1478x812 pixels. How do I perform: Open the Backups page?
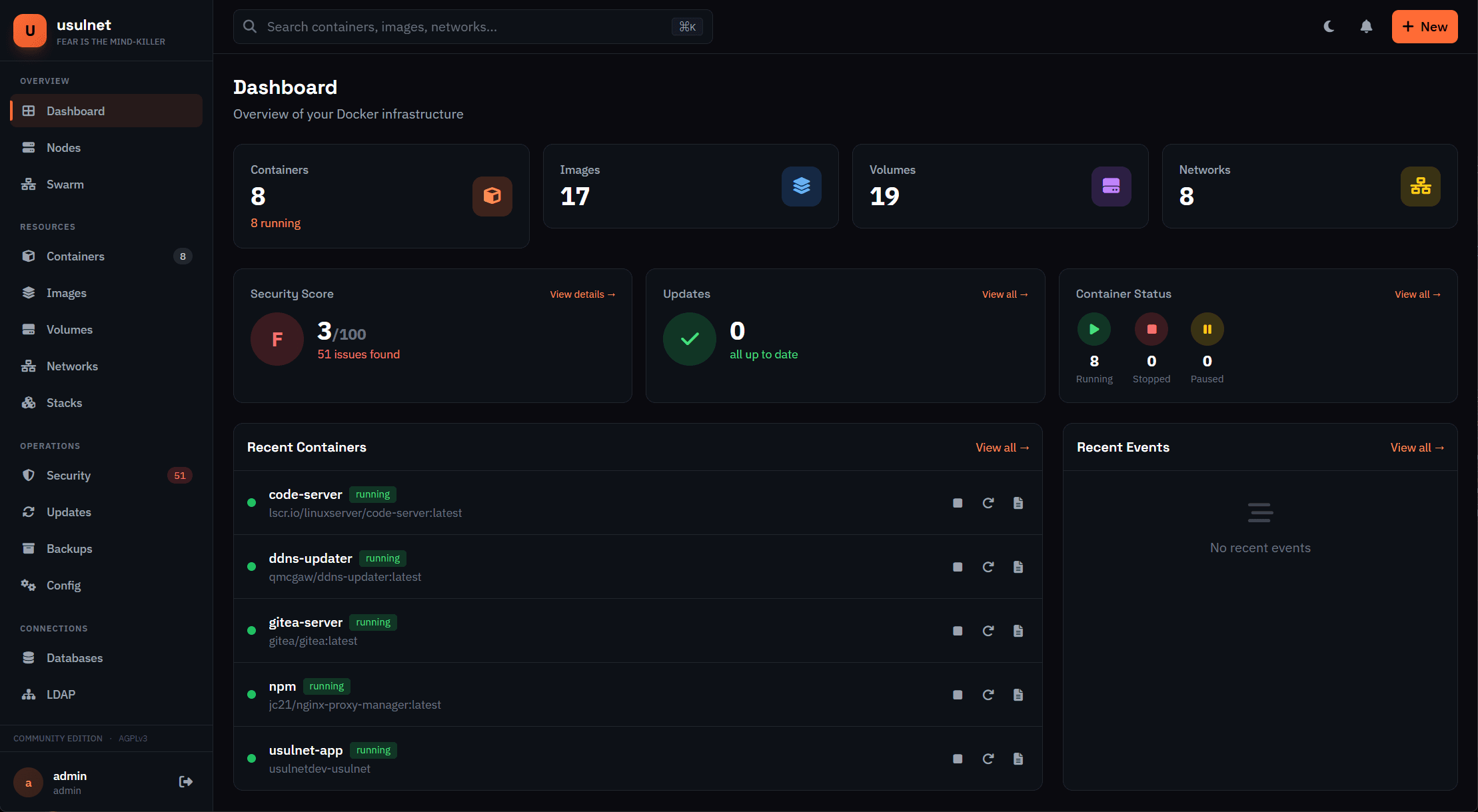tap(69, 548)
